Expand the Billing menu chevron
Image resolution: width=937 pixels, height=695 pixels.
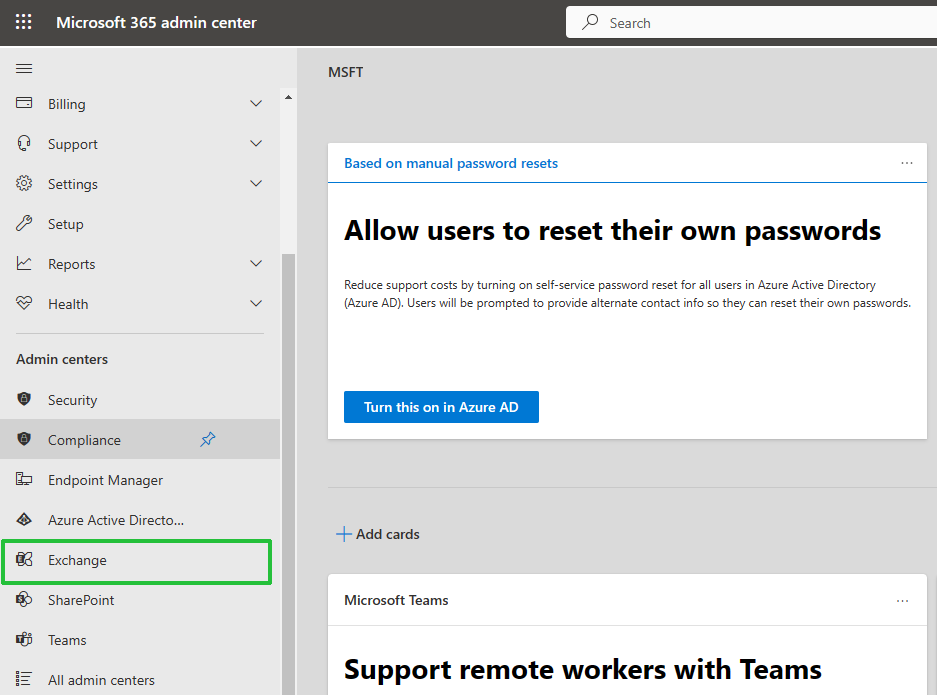(x=256, y=103)
